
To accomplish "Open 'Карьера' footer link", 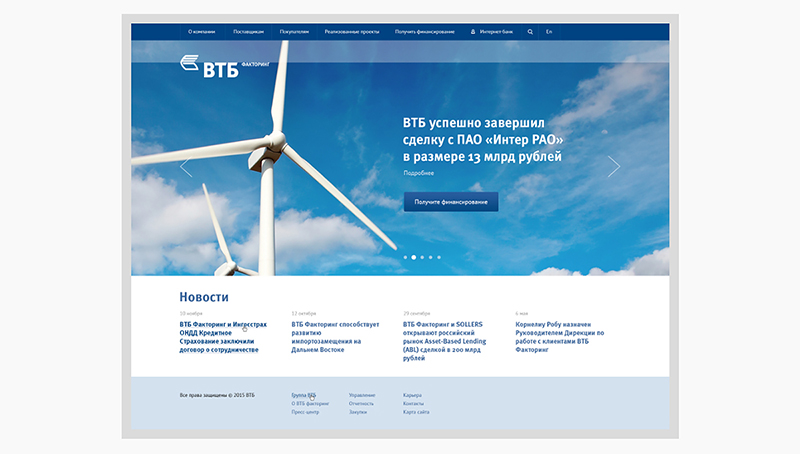I will 412,395.
